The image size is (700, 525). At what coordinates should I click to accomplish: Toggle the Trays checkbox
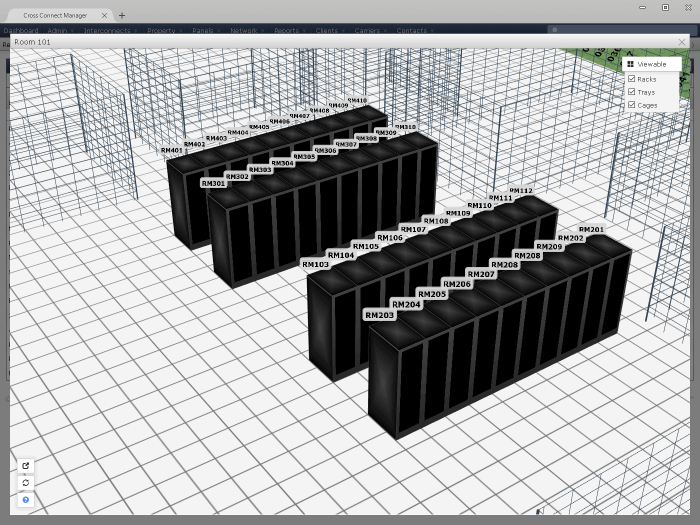pyautogui.click(x=632, y=91)
